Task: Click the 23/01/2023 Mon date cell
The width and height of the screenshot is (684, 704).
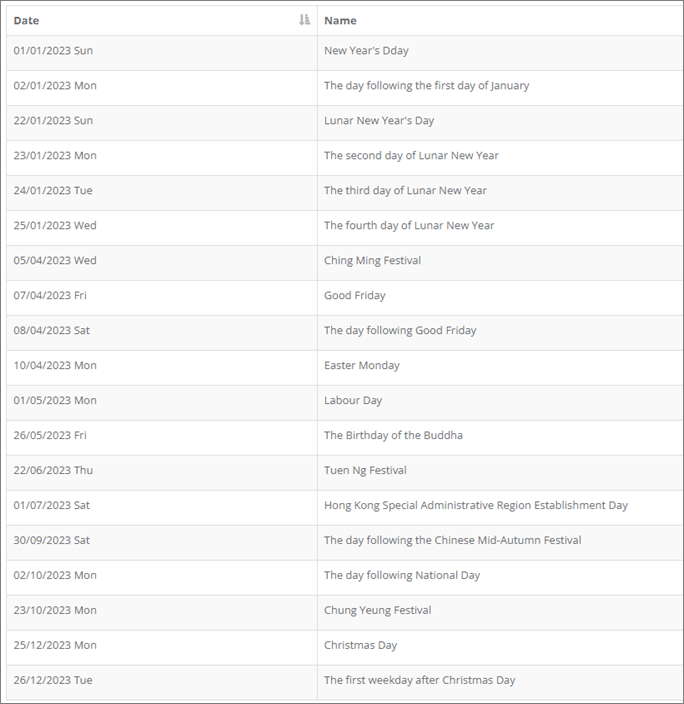Action: (x=55, y=156)
